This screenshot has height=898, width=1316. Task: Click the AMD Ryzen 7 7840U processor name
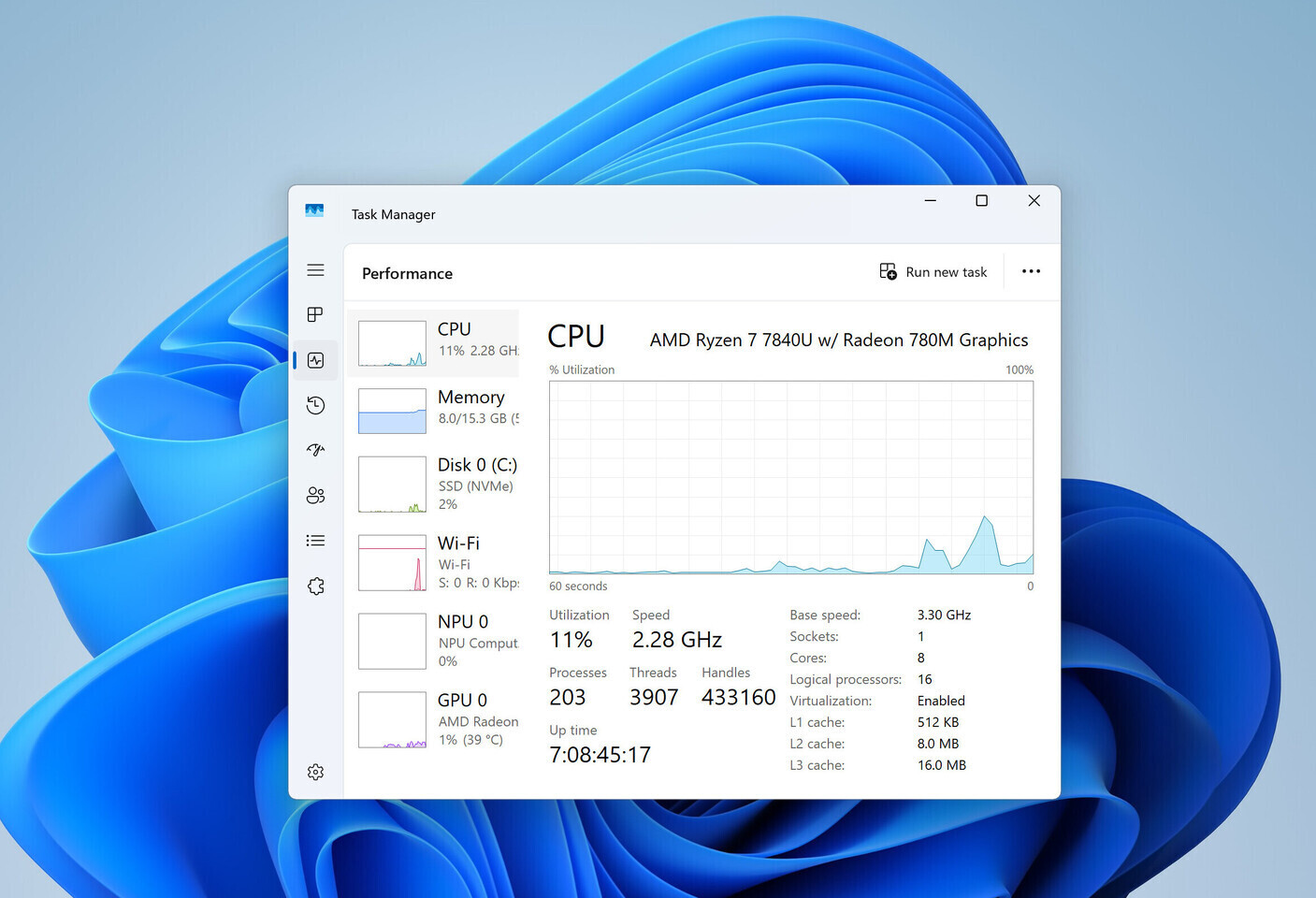pyautogui.click(x=839, y=340)
